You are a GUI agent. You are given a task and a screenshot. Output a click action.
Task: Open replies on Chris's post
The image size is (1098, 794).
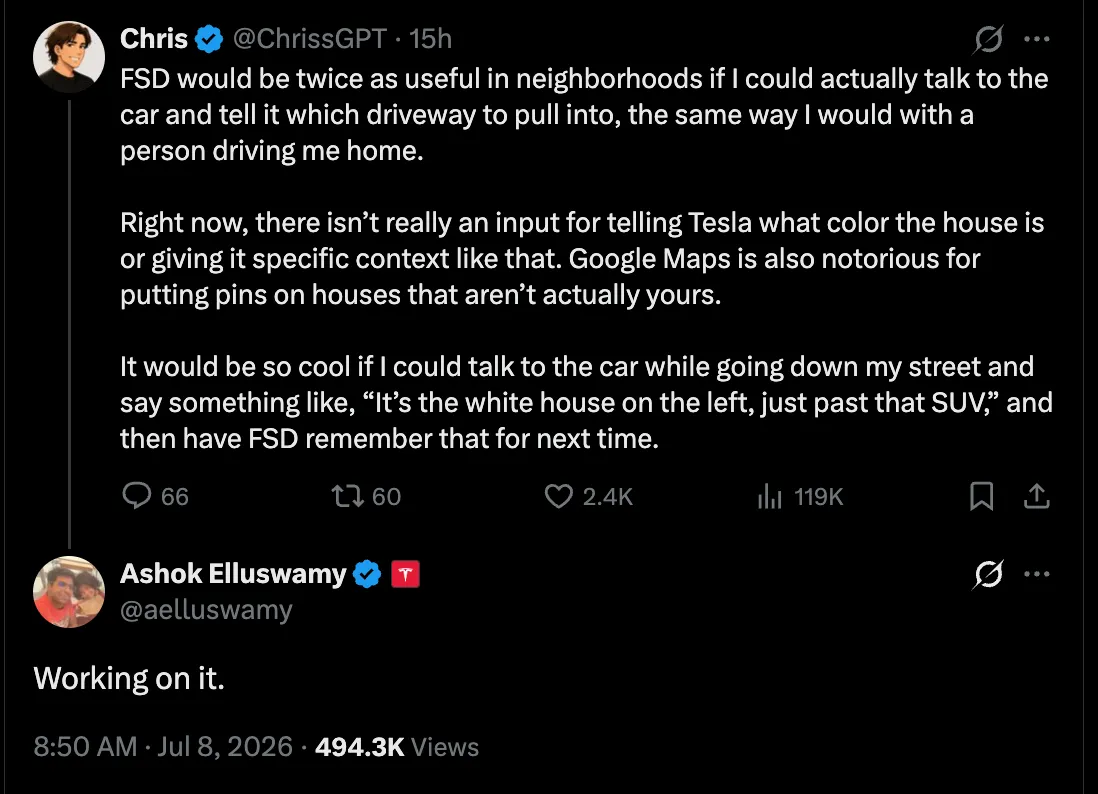155,496
